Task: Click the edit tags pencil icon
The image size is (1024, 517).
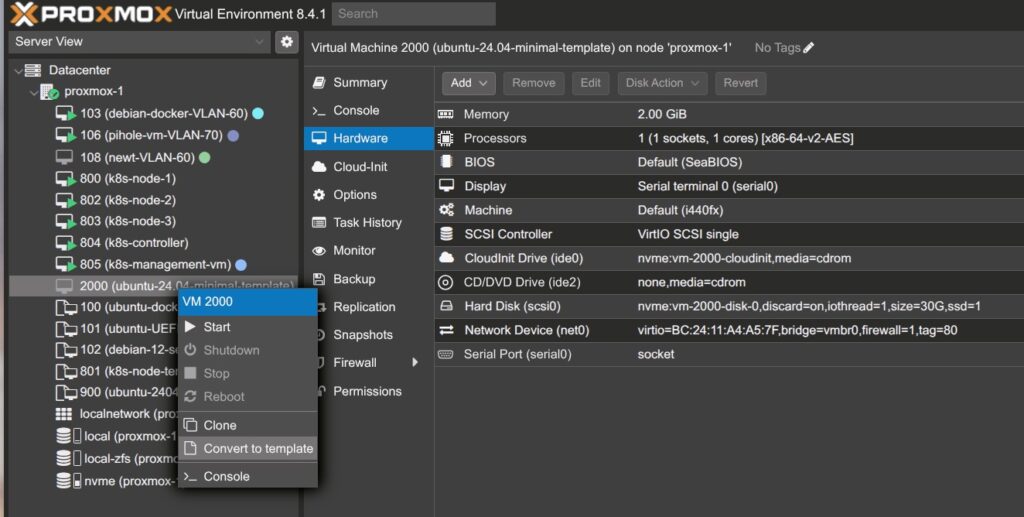Action: pos(808,48)
